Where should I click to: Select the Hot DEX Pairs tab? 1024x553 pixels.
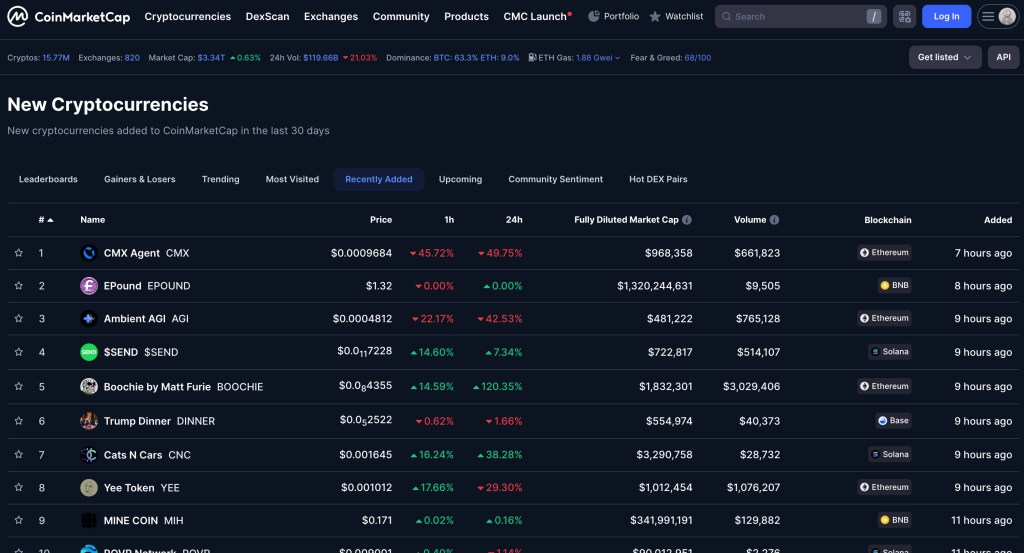(658, 179)
